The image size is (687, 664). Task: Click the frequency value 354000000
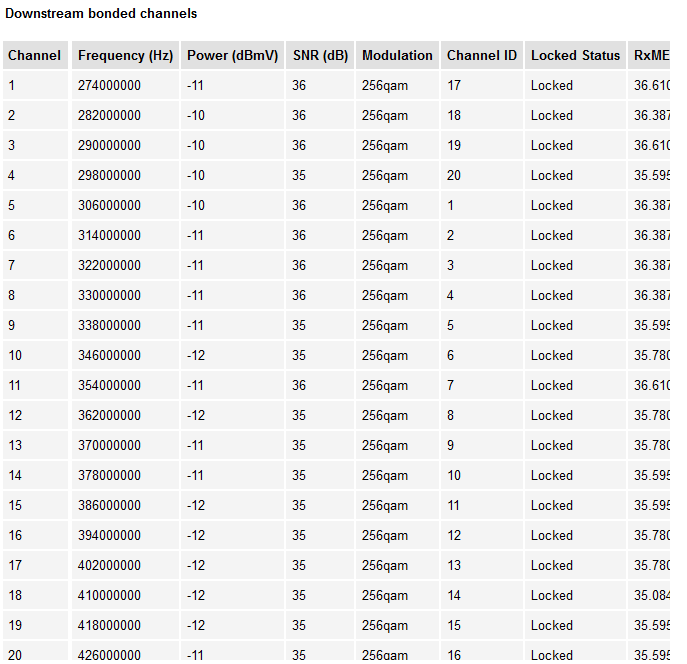coord(109,386)
